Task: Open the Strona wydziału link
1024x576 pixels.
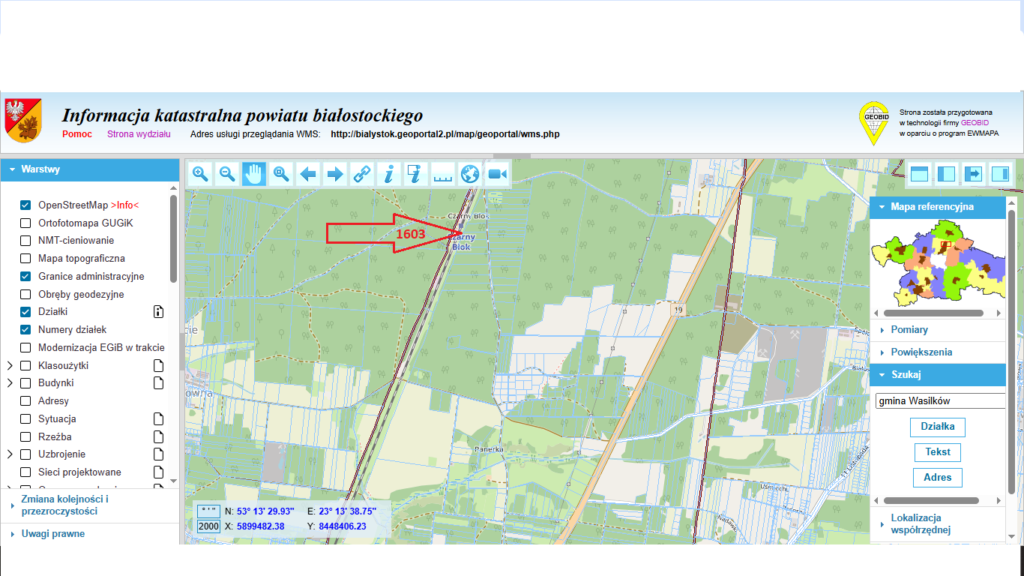Action: (x=138, y=134)
